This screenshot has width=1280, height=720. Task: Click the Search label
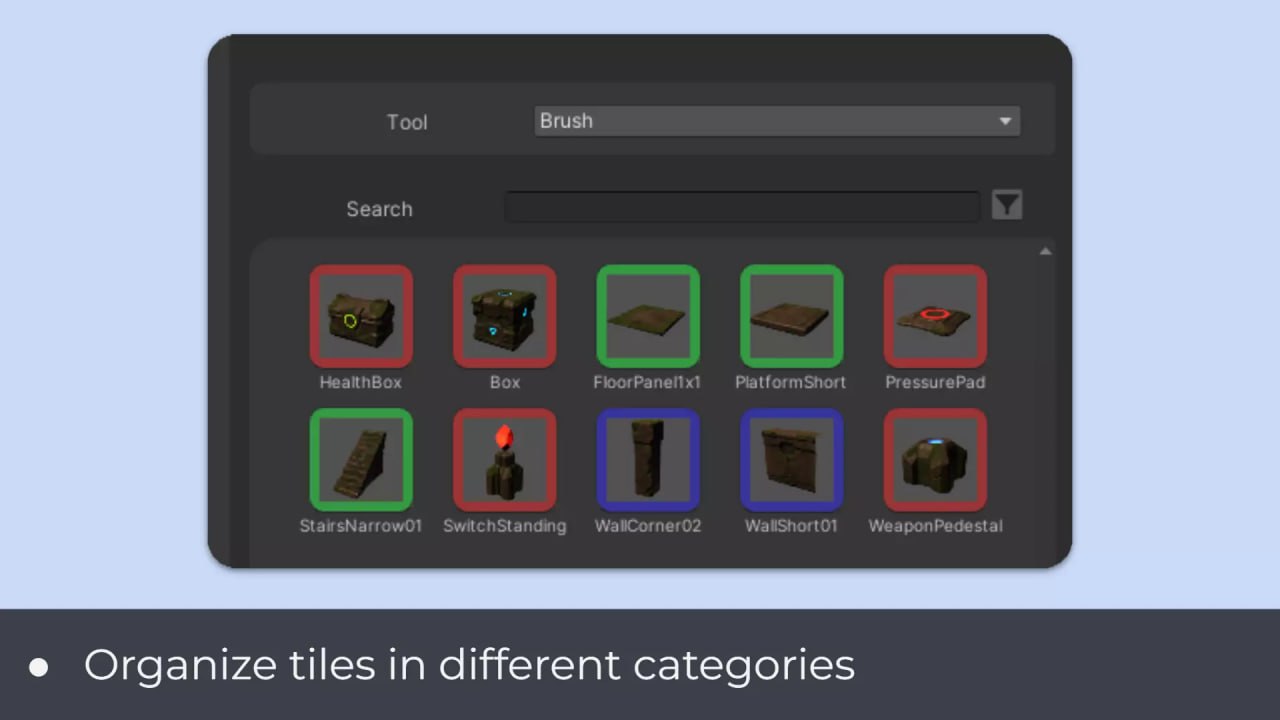(379, 209)
